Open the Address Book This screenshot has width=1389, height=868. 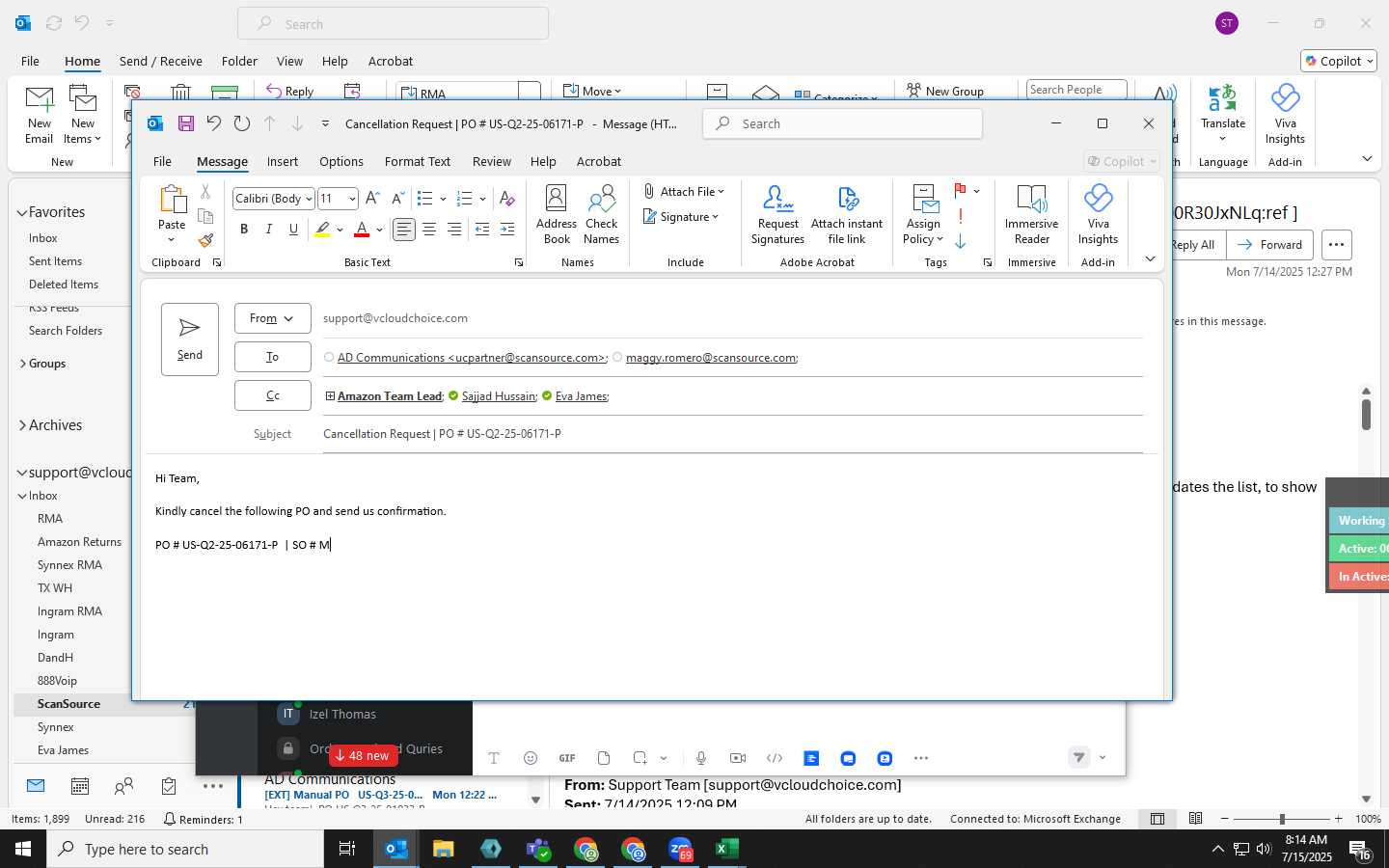pos(557,215)
